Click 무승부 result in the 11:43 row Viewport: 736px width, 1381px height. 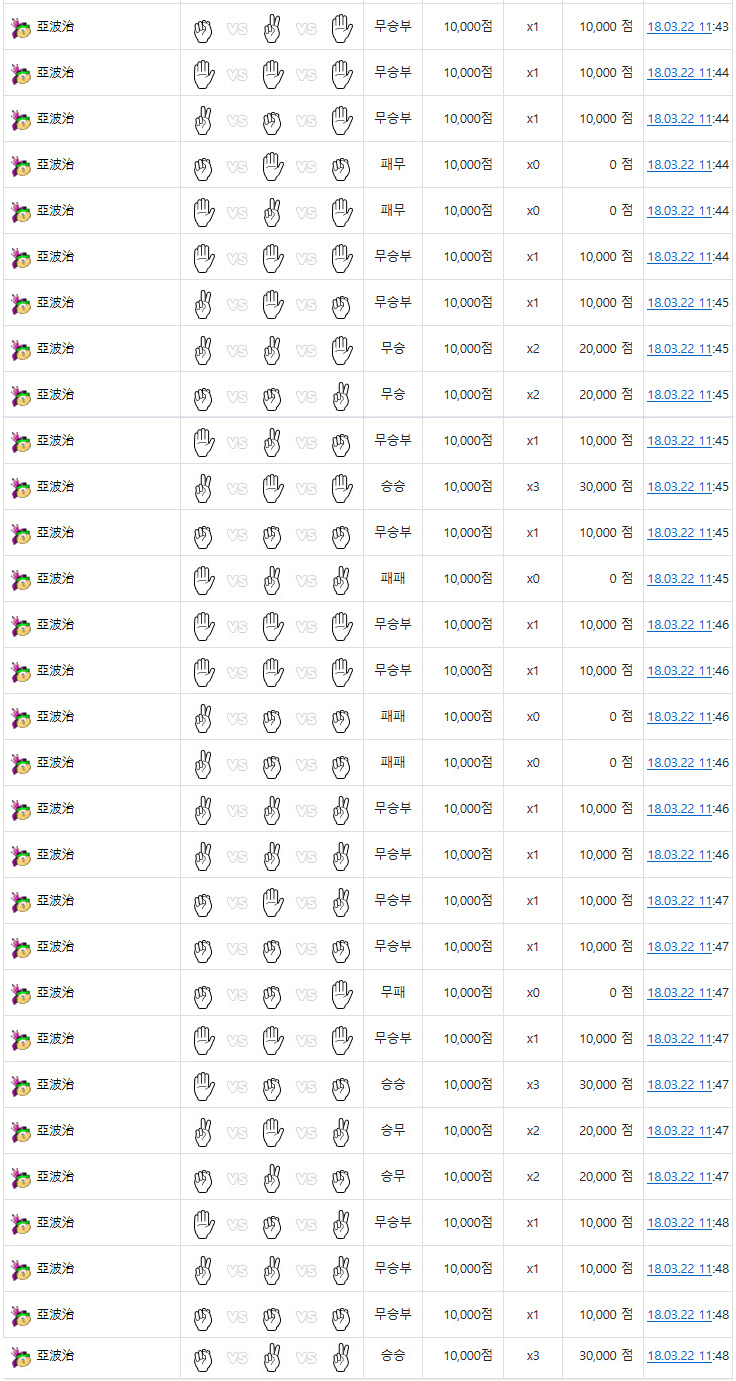tap(393, 26)
